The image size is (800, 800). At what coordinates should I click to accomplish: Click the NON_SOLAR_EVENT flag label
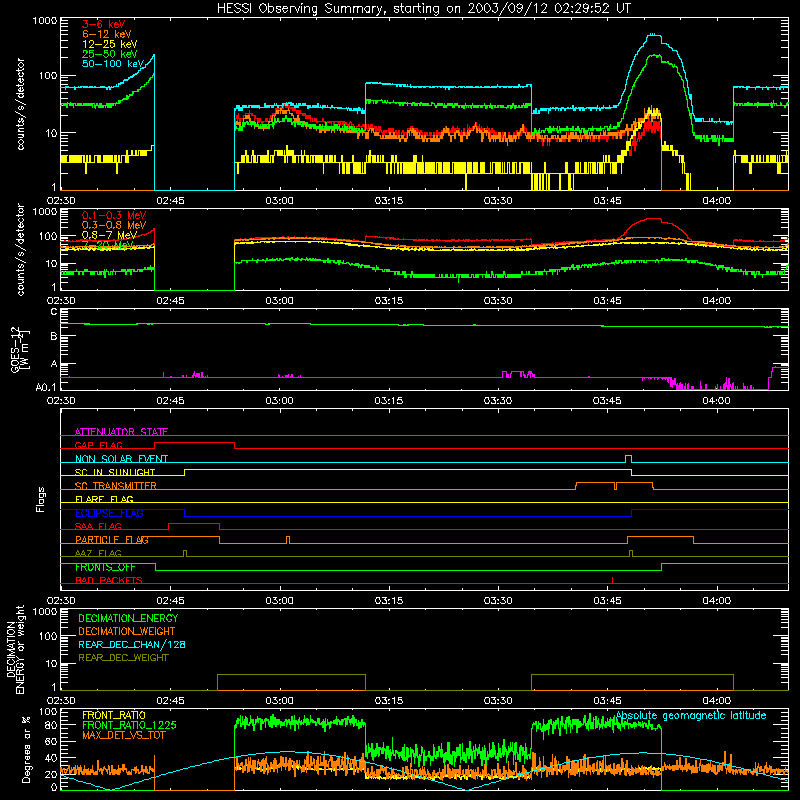[x=121, y=459]
